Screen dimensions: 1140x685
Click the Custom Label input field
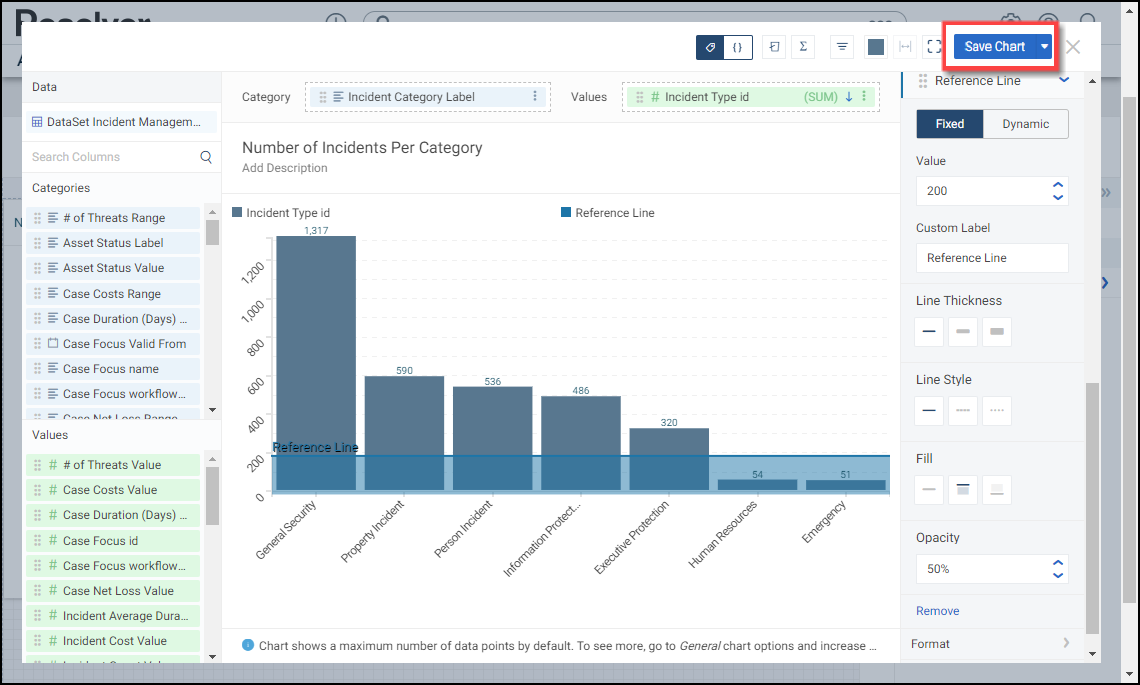pyautogui.click(x=992, y=258)
